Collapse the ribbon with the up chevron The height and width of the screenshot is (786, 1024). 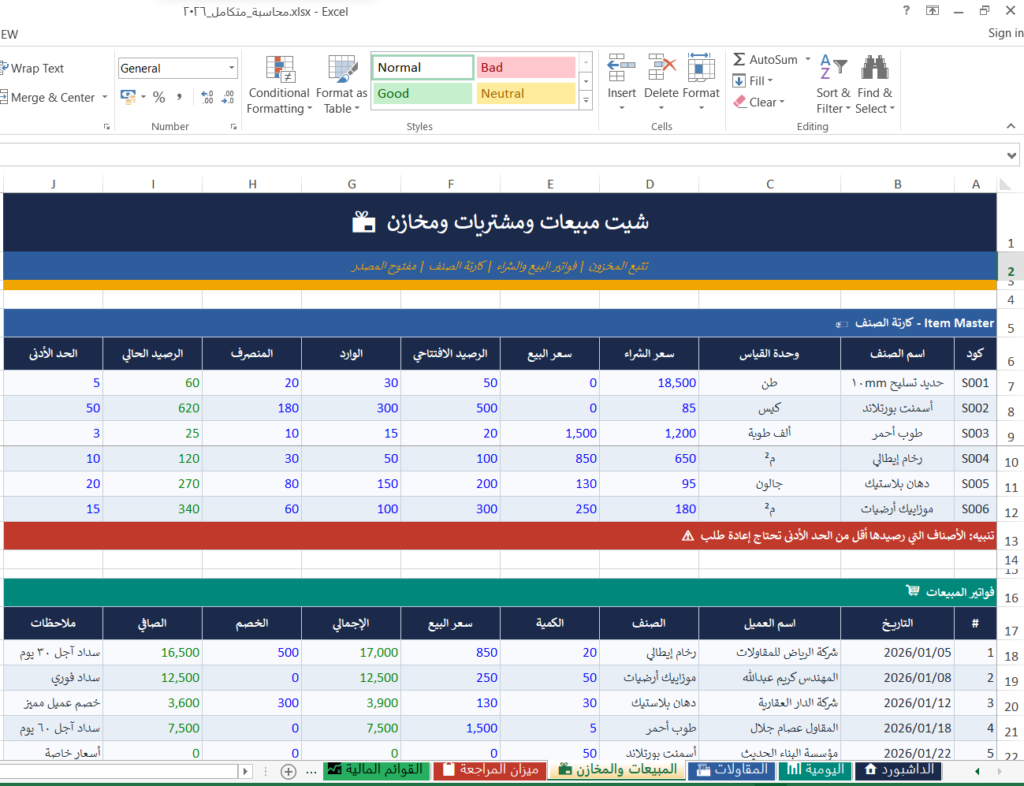click(1011, 126)
